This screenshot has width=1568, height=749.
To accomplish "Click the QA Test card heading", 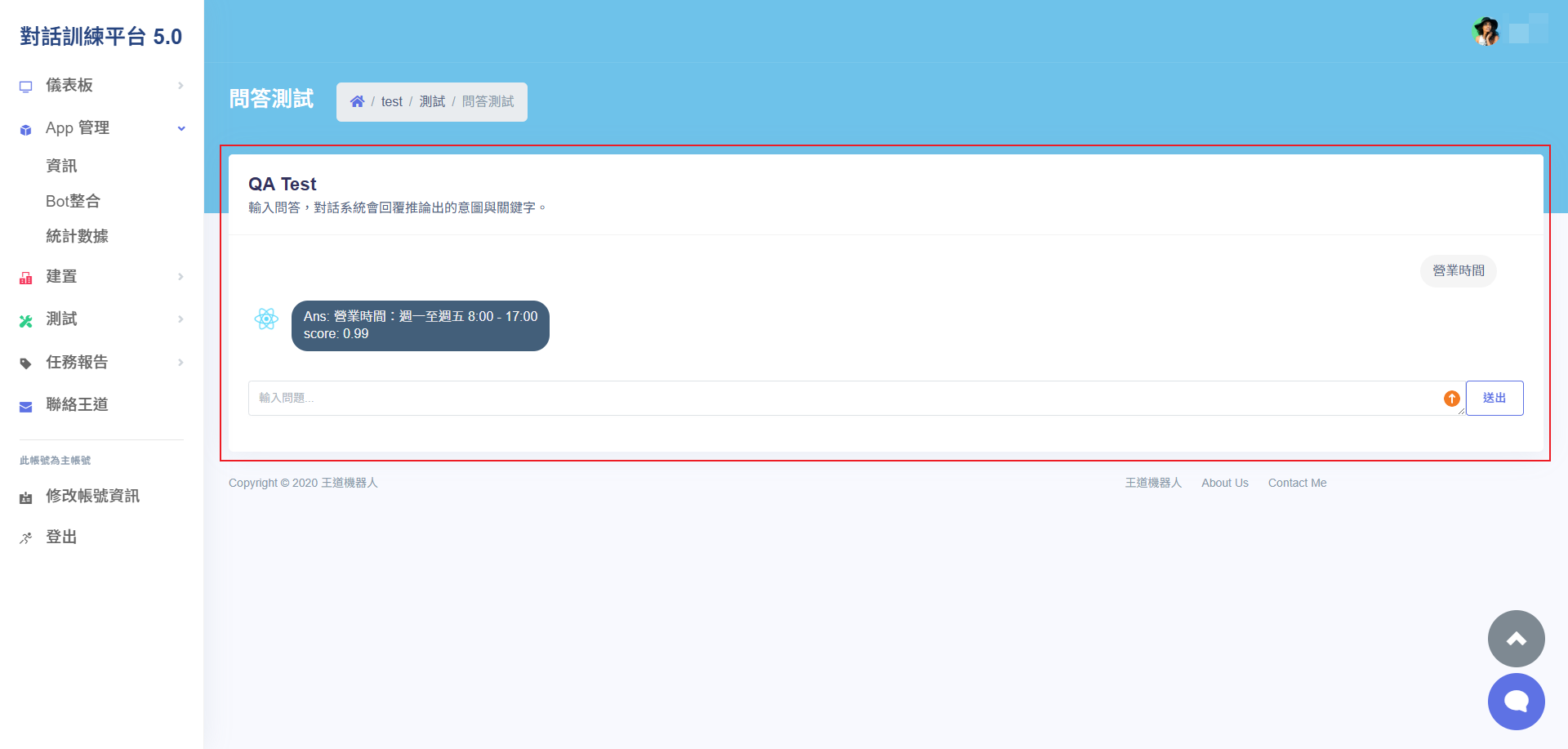I will click(282, 184).
